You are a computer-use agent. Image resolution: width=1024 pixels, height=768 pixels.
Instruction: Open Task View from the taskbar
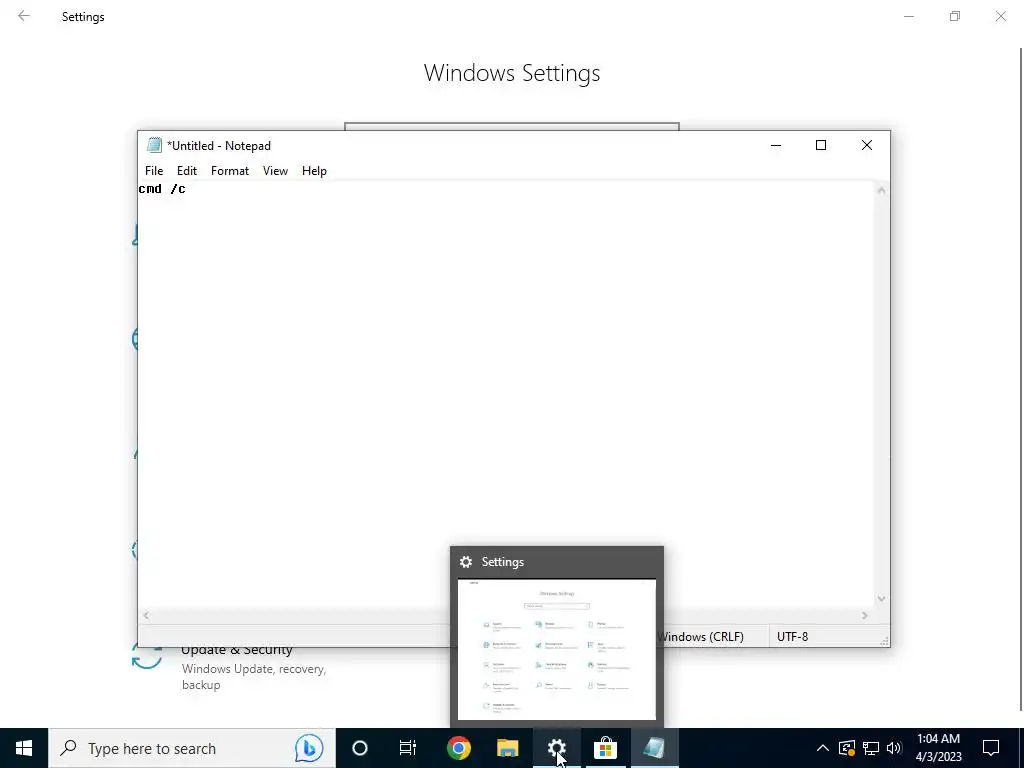pyautogui.click(x=408, y=748)
